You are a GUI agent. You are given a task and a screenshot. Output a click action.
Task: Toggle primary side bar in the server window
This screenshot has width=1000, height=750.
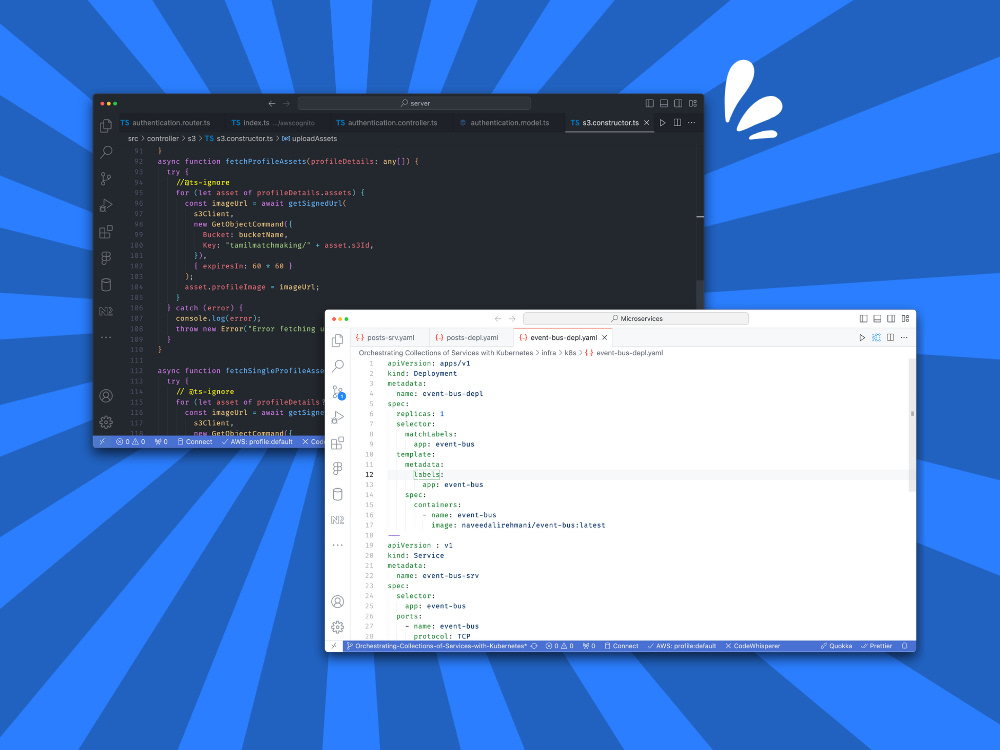[x=650, y=103]
